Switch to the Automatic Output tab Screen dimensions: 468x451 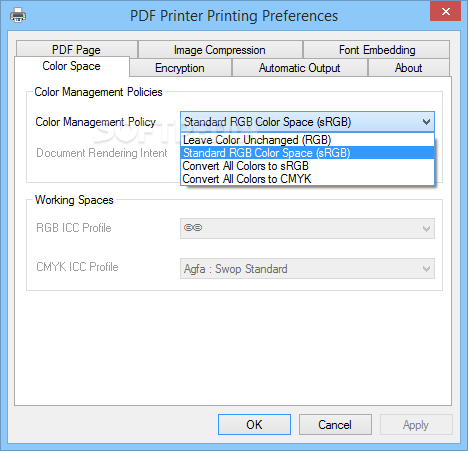point(299,68)
